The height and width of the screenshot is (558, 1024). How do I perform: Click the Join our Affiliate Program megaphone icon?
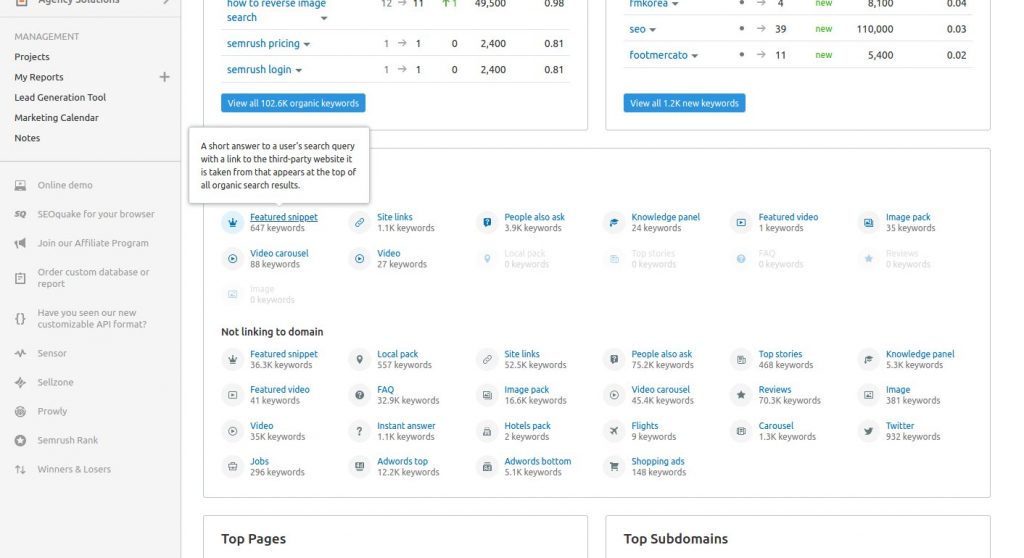click(x=20, y=243)
